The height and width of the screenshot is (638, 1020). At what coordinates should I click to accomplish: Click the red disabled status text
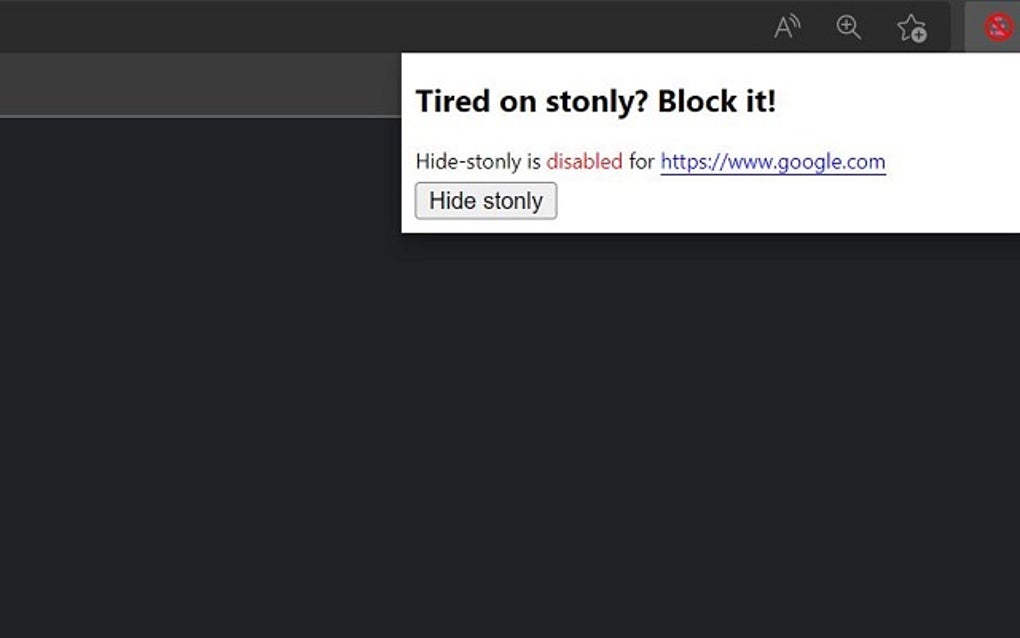[x=585, y=161]
